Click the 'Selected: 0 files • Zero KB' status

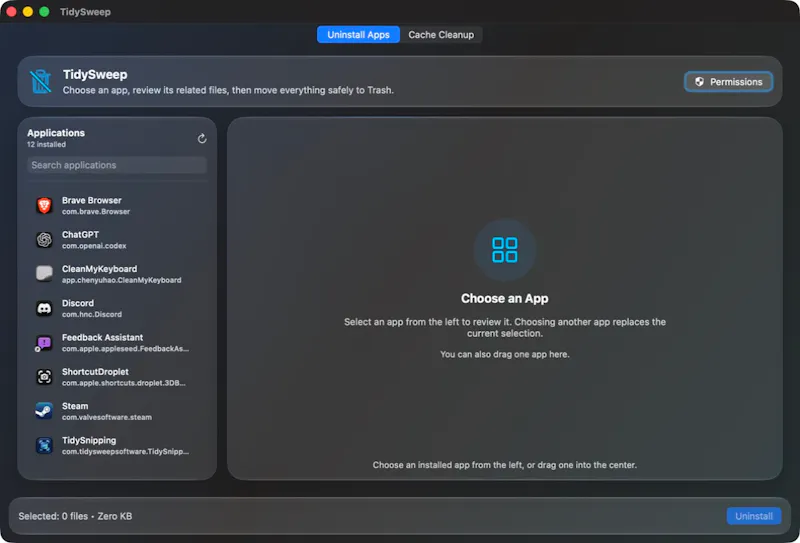[x=76, y=516]
